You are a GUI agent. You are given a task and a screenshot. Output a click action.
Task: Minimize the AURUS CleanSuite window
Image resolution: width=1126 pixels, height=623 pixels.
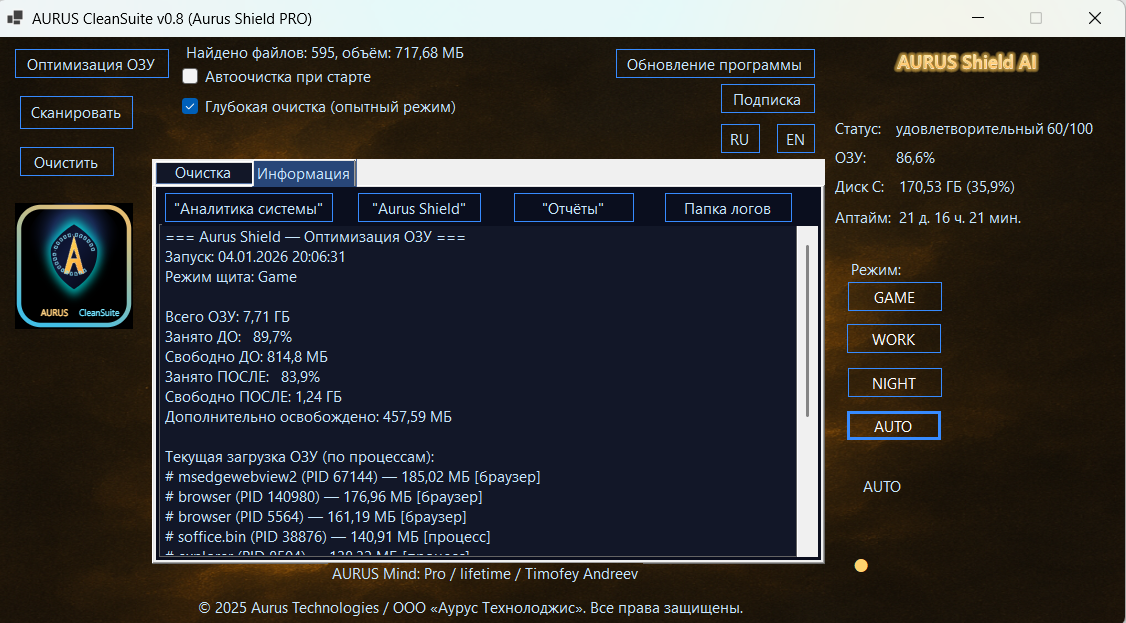click(x=978, y=19)
